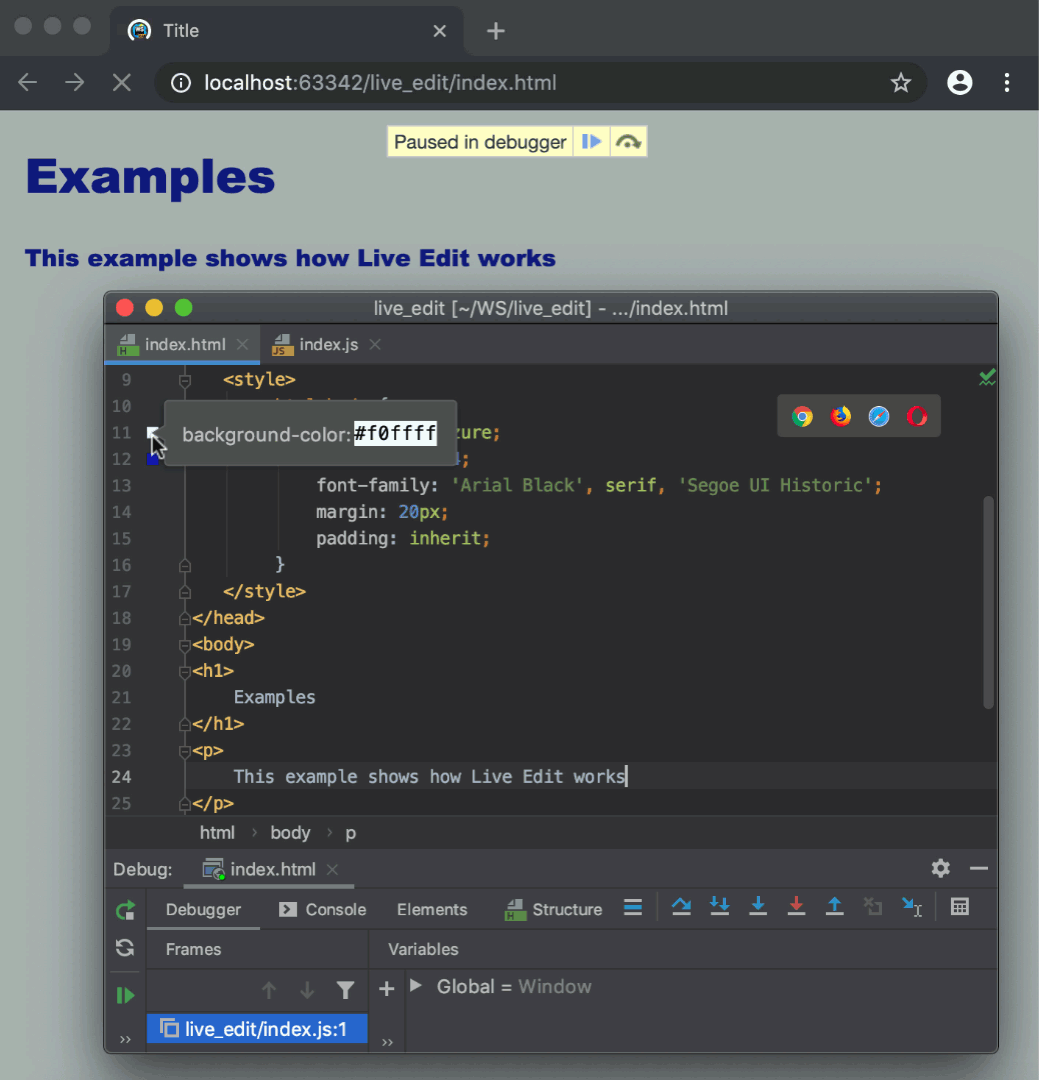The image size is (1039, 1080).
Task: Add a new watch with the plus button
Action: pyautogui.click(x=386, y=987)
